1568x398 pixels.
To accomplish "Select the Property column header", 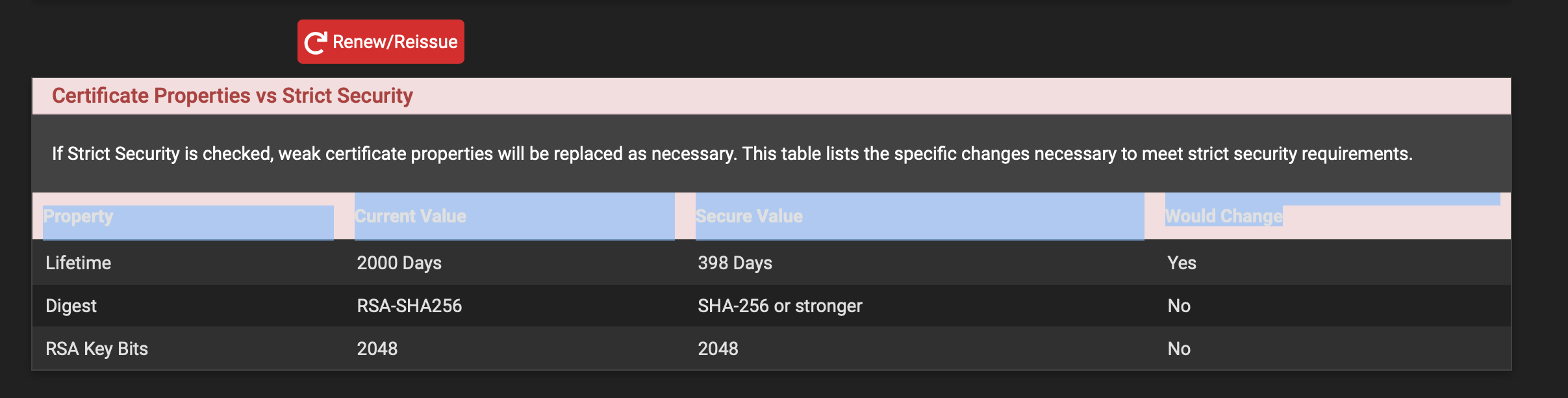I will (78, 216).
